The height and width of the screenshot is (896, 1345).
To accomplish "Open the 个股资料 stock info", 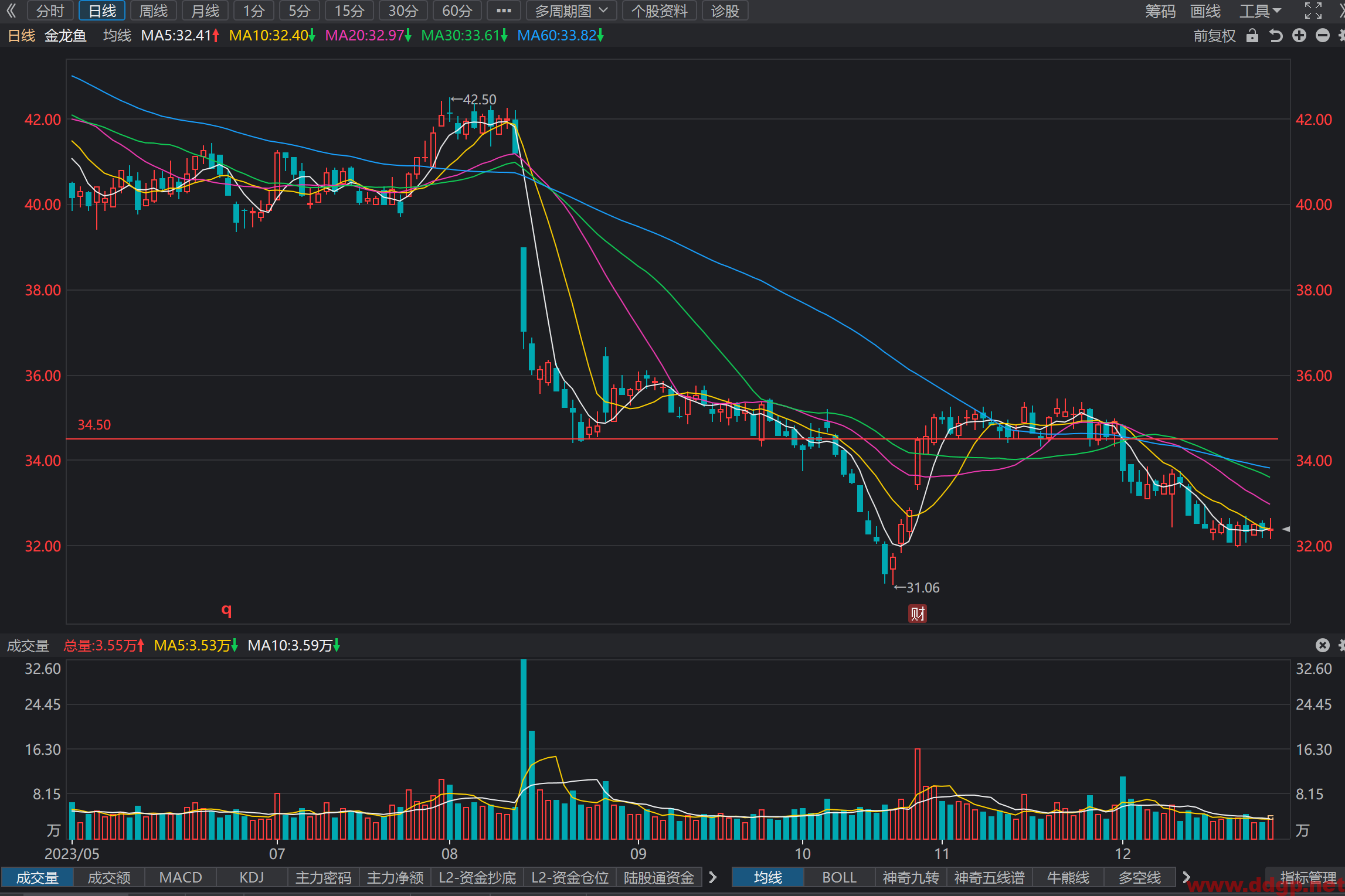I will coord(659,11).
